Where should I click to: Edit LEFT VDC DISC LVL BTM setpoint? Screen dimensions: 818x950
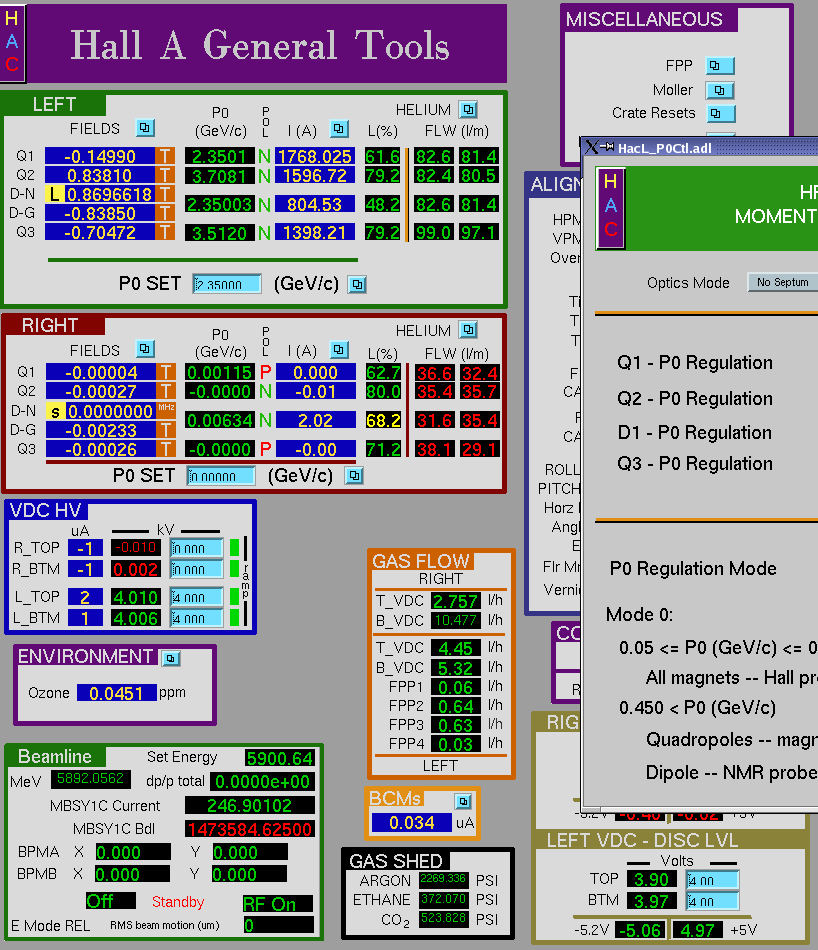(x=713, y=901)
